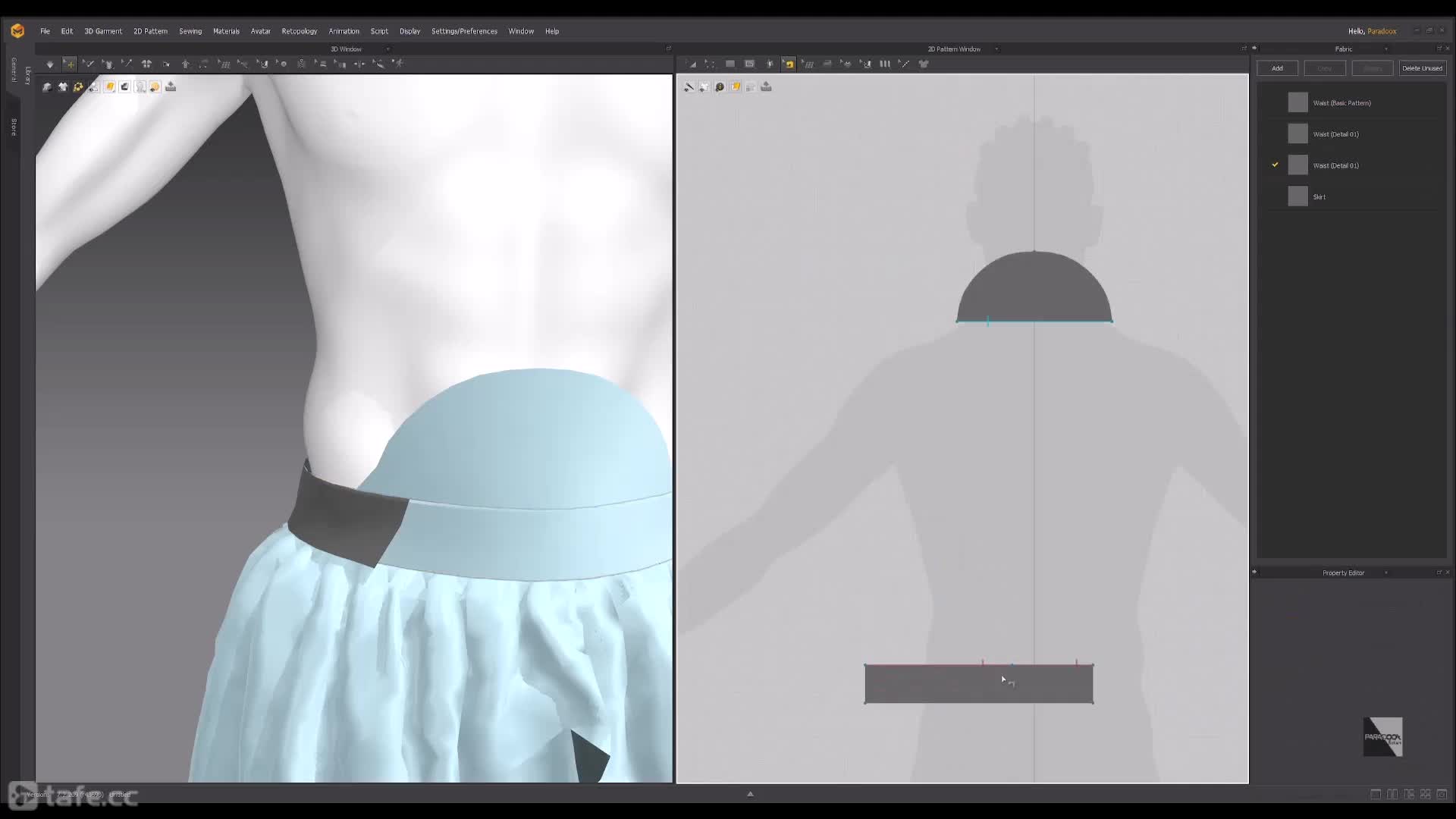Click the Delete Unused button
The width and height of the screenshot is (1456, 819).
coord(1422,68)
